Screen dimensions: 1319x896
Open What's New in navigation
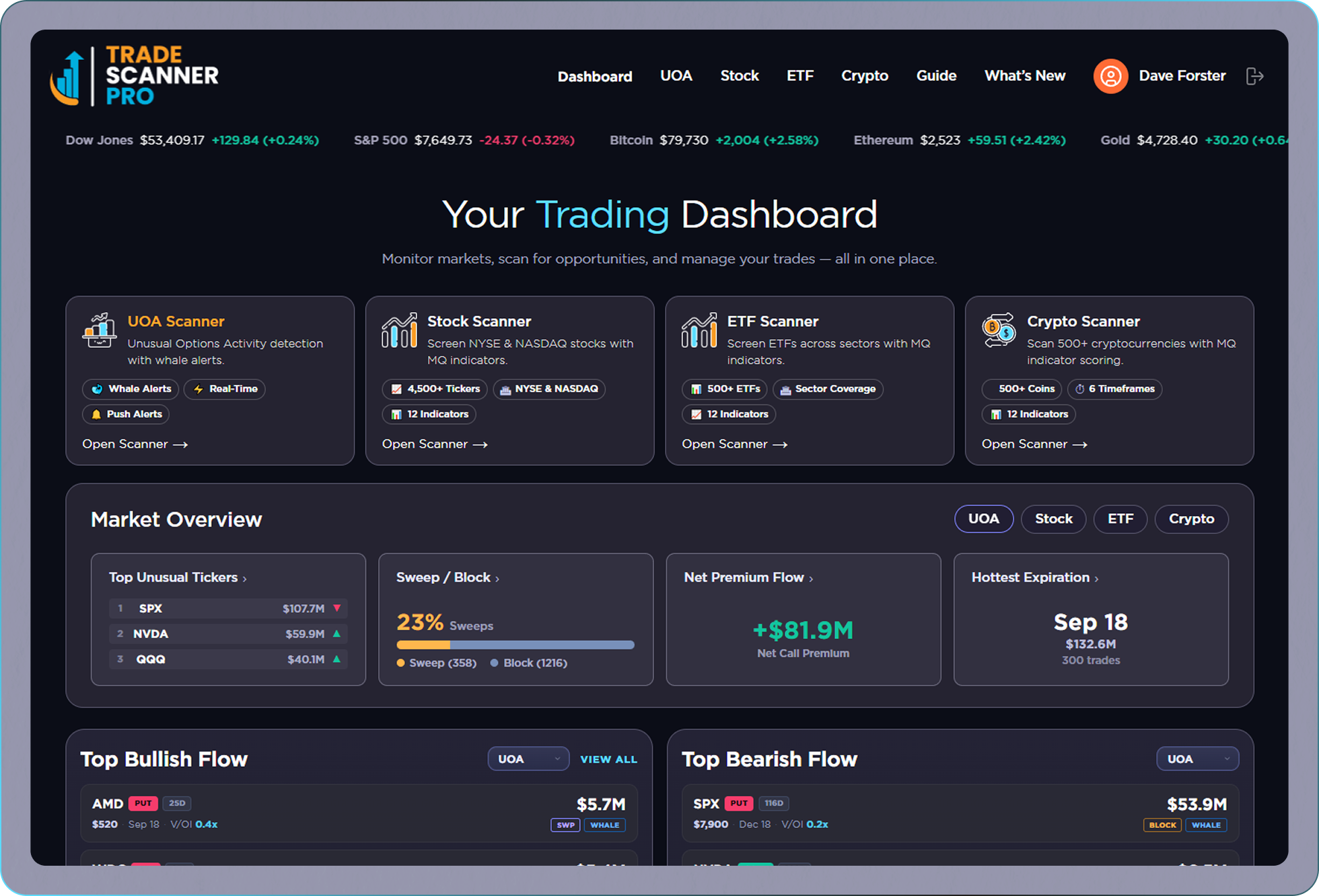pyautogui.click(x=1025, y=76)
